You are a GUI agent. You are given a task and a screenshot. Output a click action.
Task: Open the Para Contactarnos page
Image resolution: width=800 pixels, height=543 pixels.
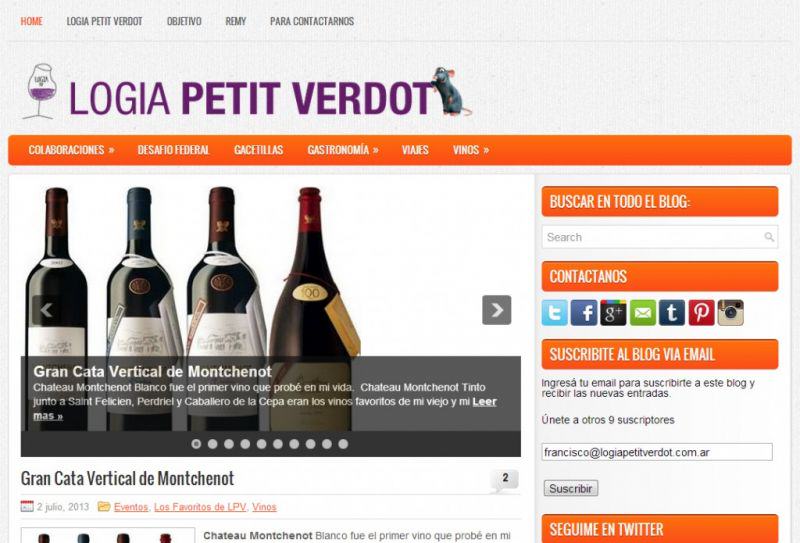[312, 21]
